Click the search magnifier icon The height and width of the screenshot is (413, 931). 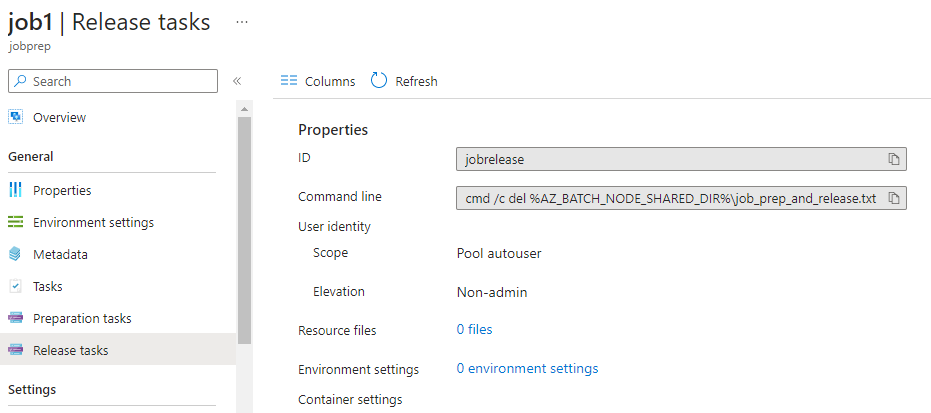(20, 81)
